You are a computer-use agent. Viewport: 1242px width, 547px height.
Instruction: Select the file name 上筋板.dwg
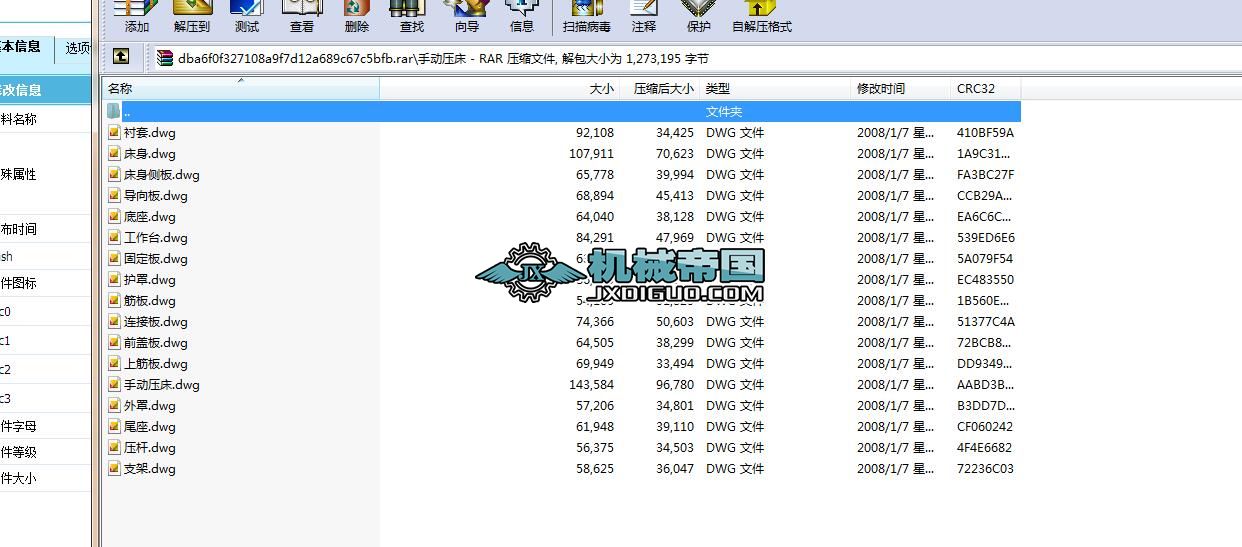click(x=155, y=363)
